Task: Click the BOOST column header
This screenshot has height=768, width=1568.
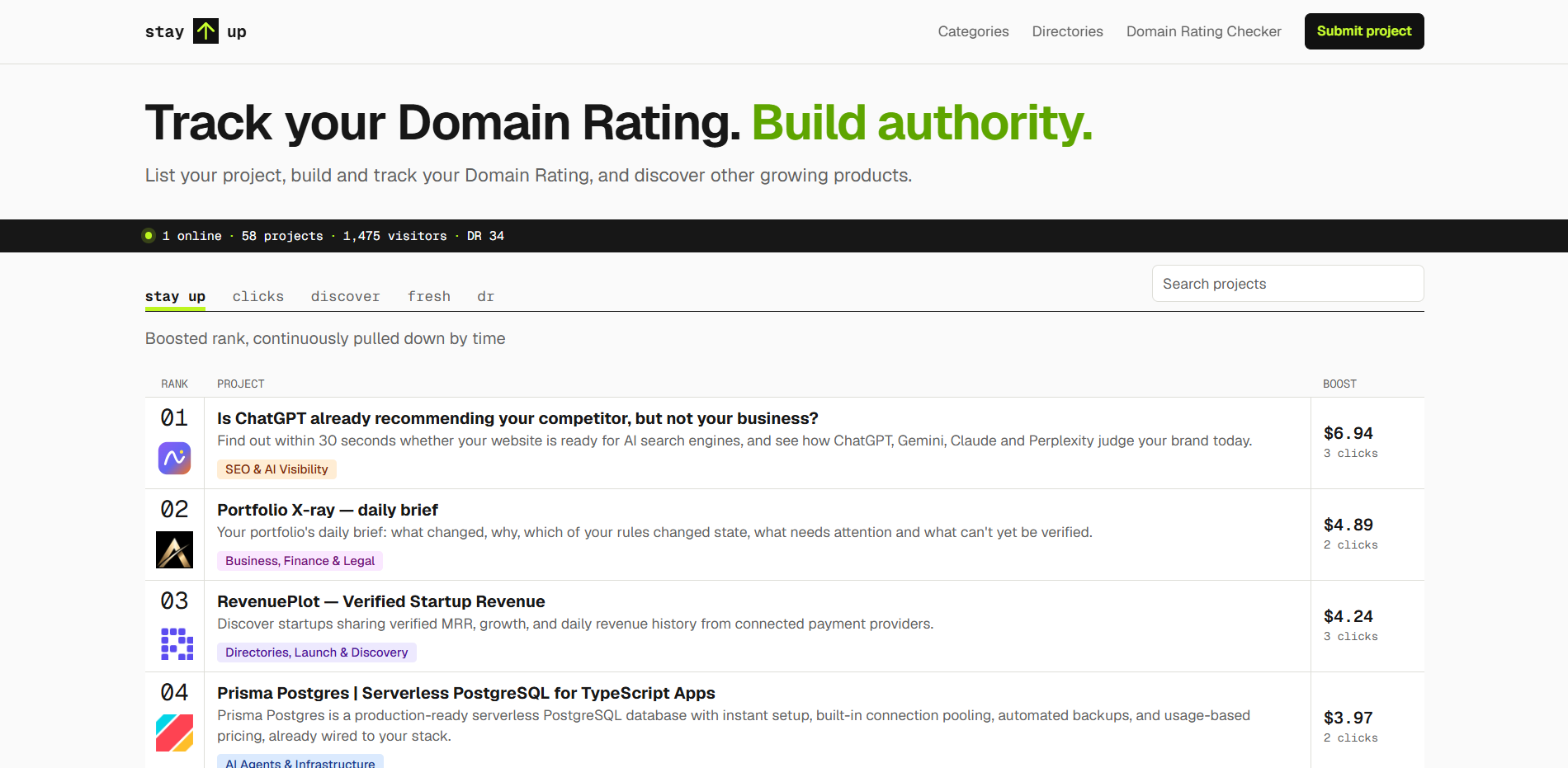Action: (x=1339, y=384)
